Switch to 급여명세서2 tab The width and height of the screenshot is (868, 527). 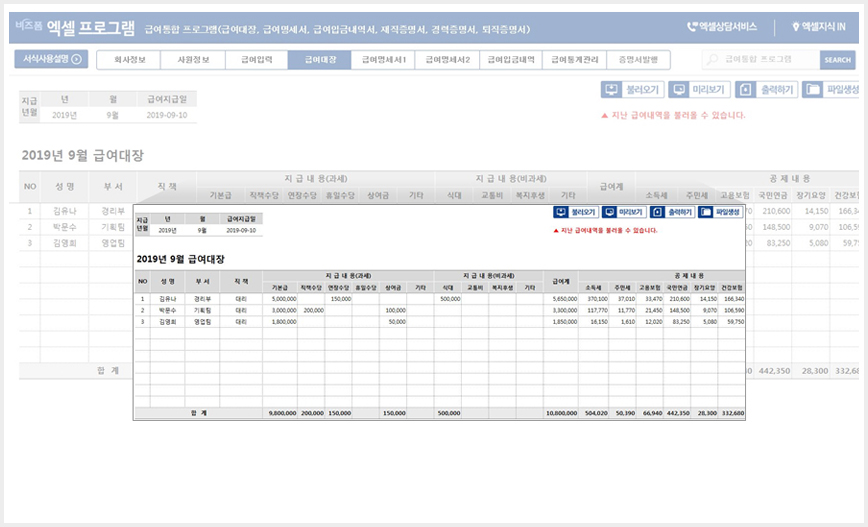point(448,60)
